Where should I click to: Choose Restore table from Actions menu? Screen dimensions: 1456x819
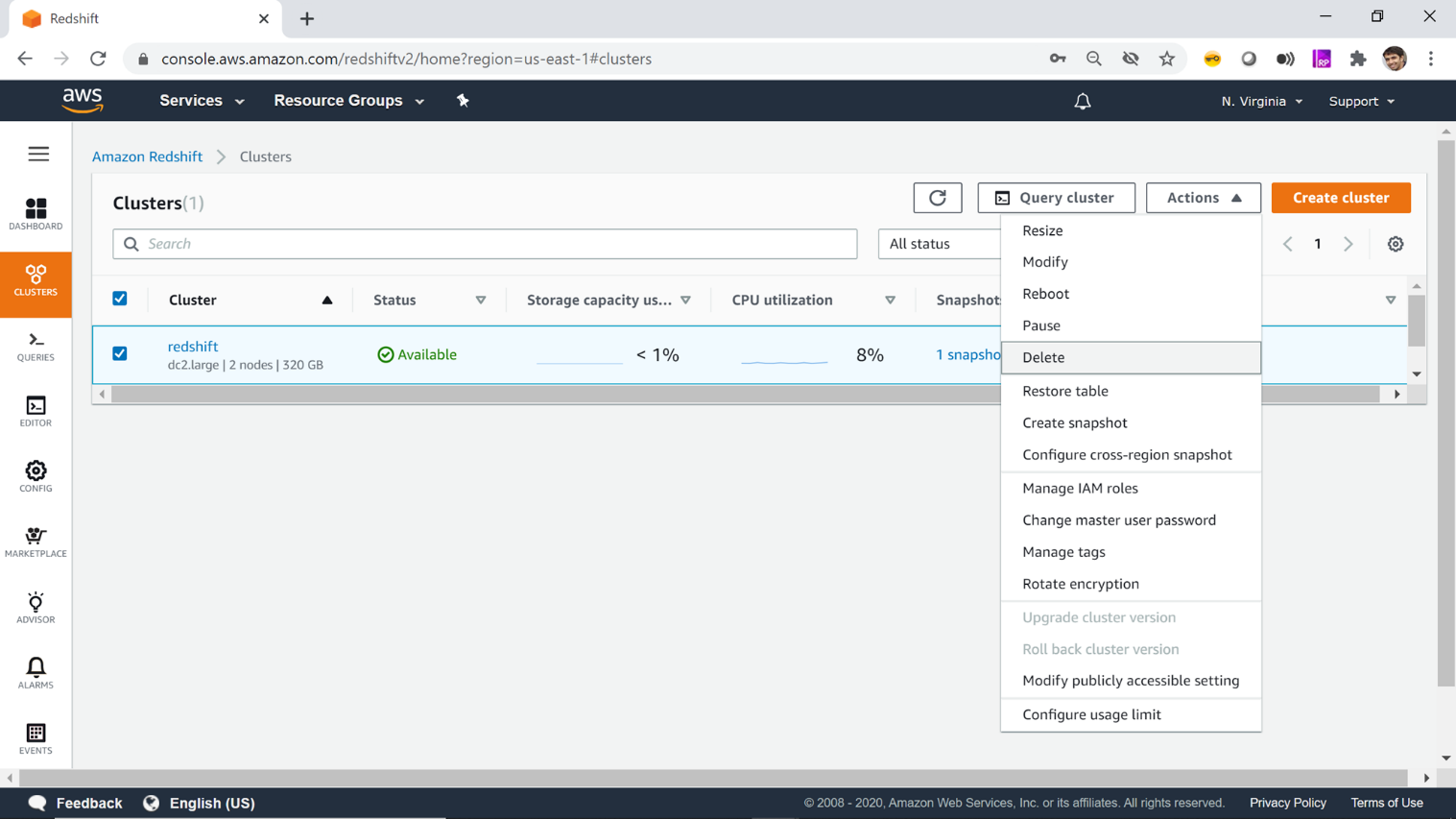click(1131, 391)
